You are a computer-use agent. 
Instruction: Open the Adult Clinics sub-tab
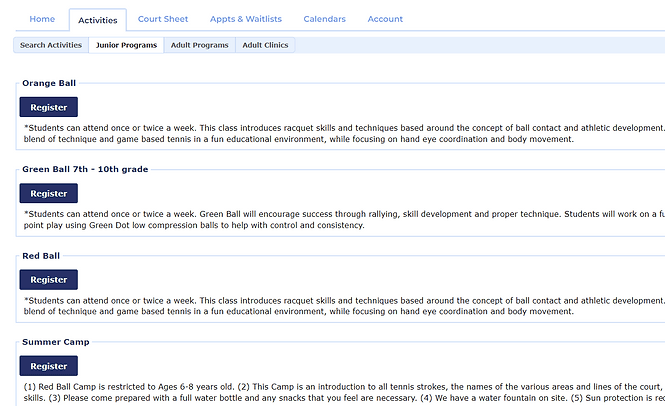(x=265, y=45)
